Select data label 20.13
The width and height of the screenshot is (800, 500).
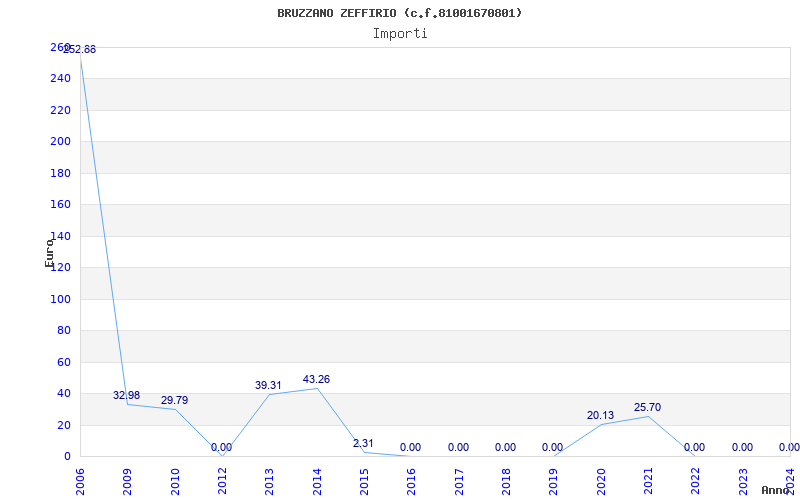coord(601,415)
